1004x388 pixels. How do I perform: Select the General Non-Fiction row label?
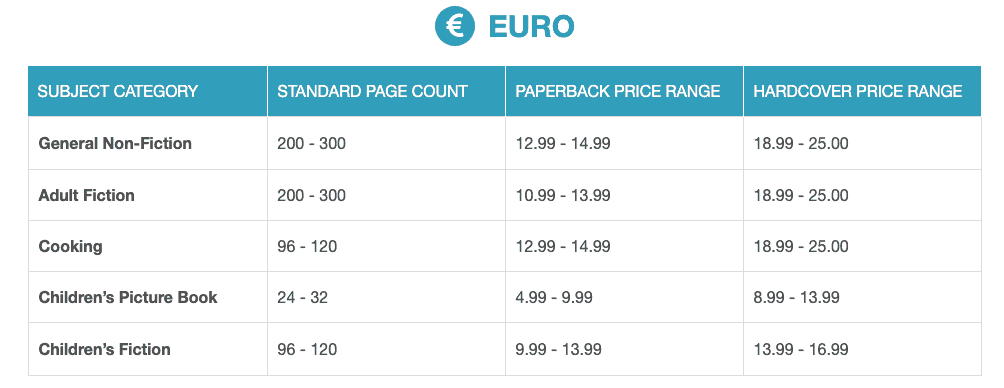115,143
